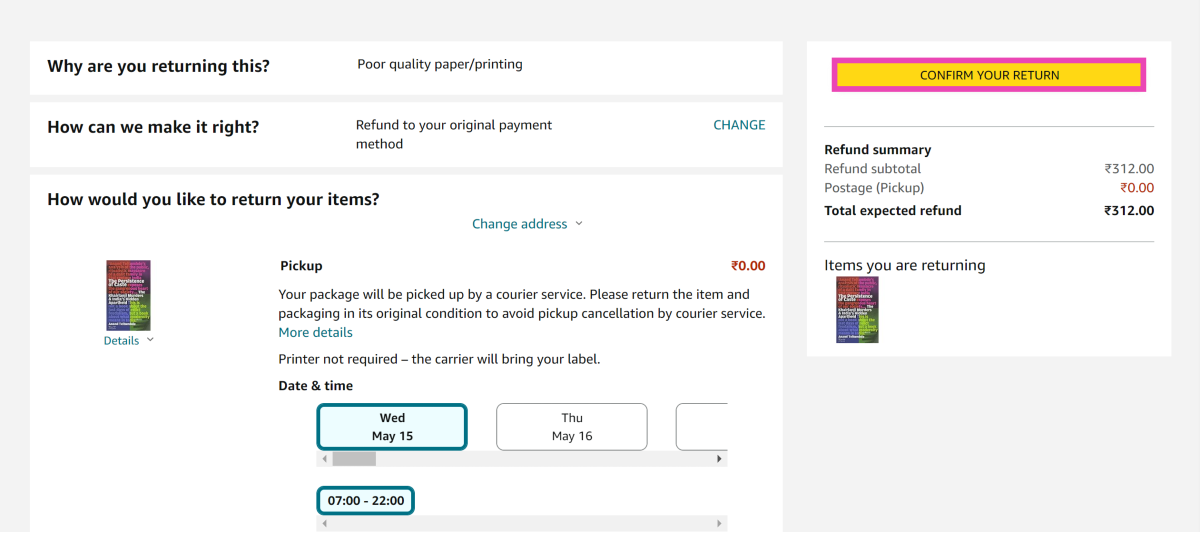This screenshot has height=537, width=1200.
Task: Choose Thu May 16 pickup date
Action: (571, 427)
